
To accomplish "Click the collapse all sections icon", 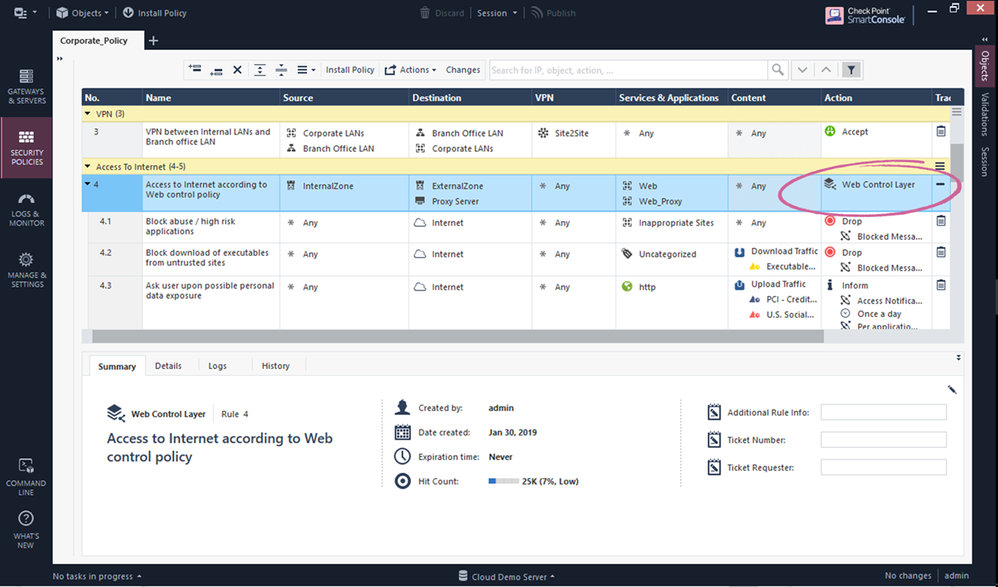I will (281, 70).
